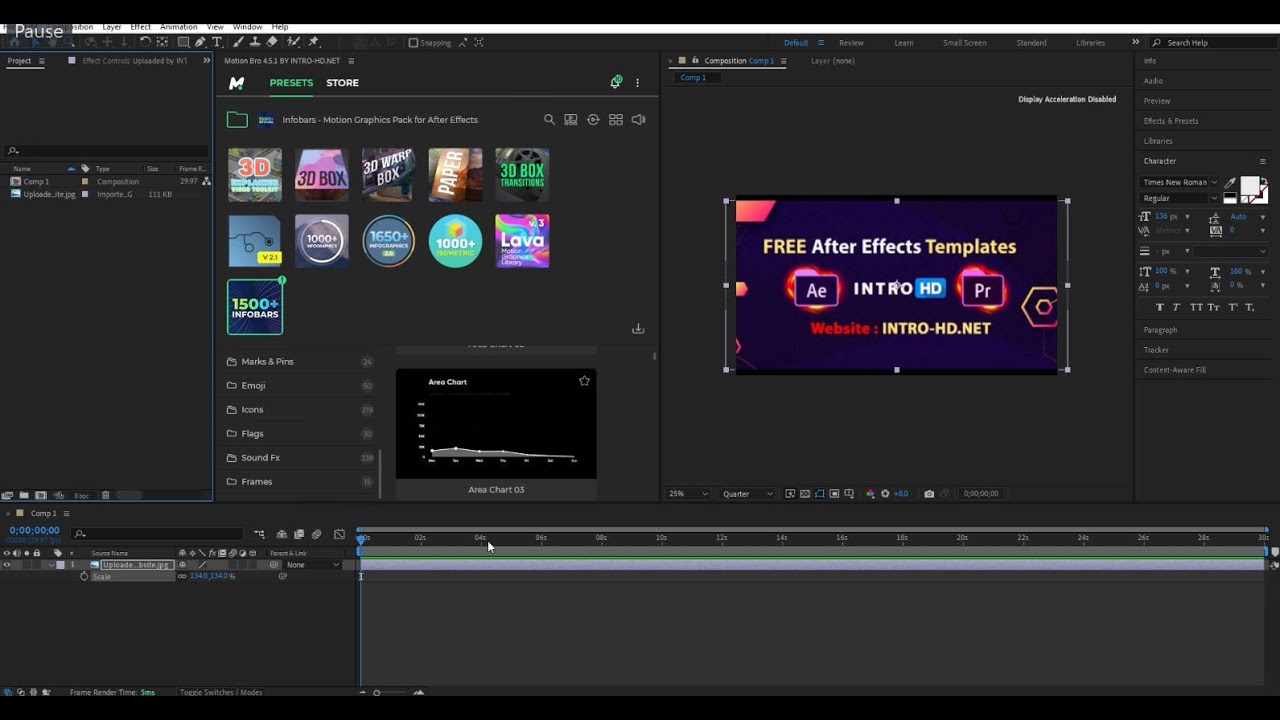The width and height of the screenshot is (1280, 720).
Task: Select the Type tool in toolbar
Action: click(x=216, y=42)
